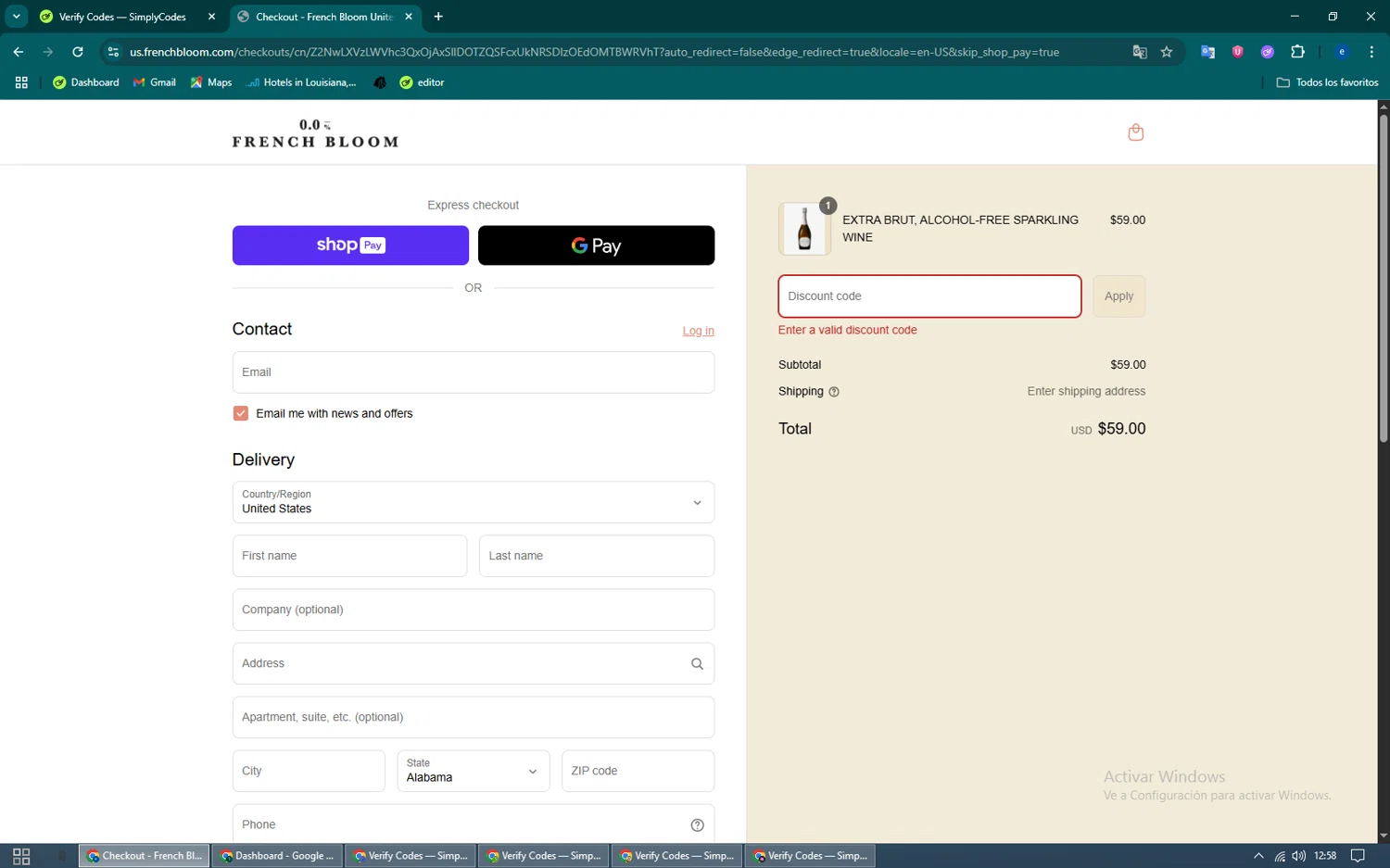Screen dimensions: 1390x868
Task: Pay with the Shop Pay button
Action: coord(350,245)
